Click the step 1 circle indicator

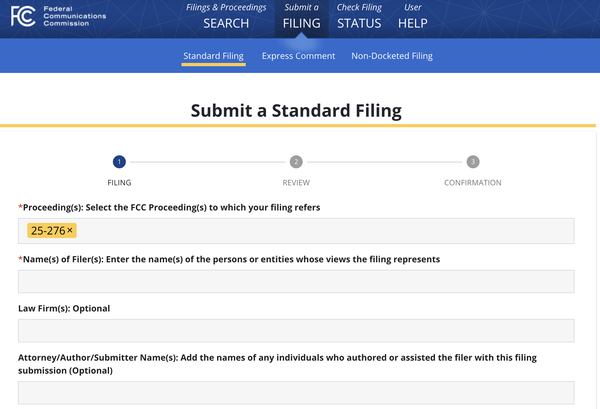pyautogui.click(x=119, y=162)
